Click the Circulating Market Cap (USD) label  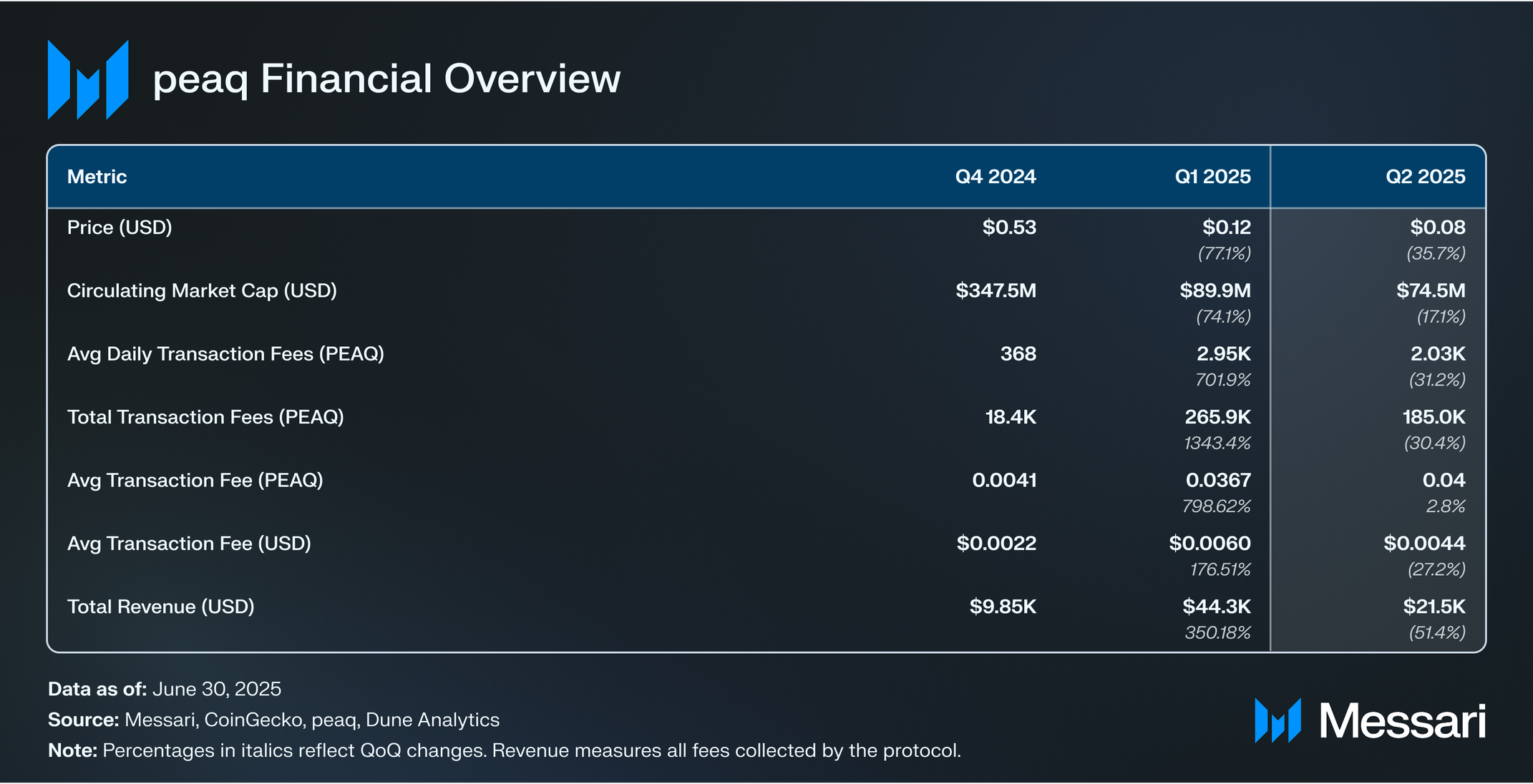pyautogui.click(x=202, y=290)
